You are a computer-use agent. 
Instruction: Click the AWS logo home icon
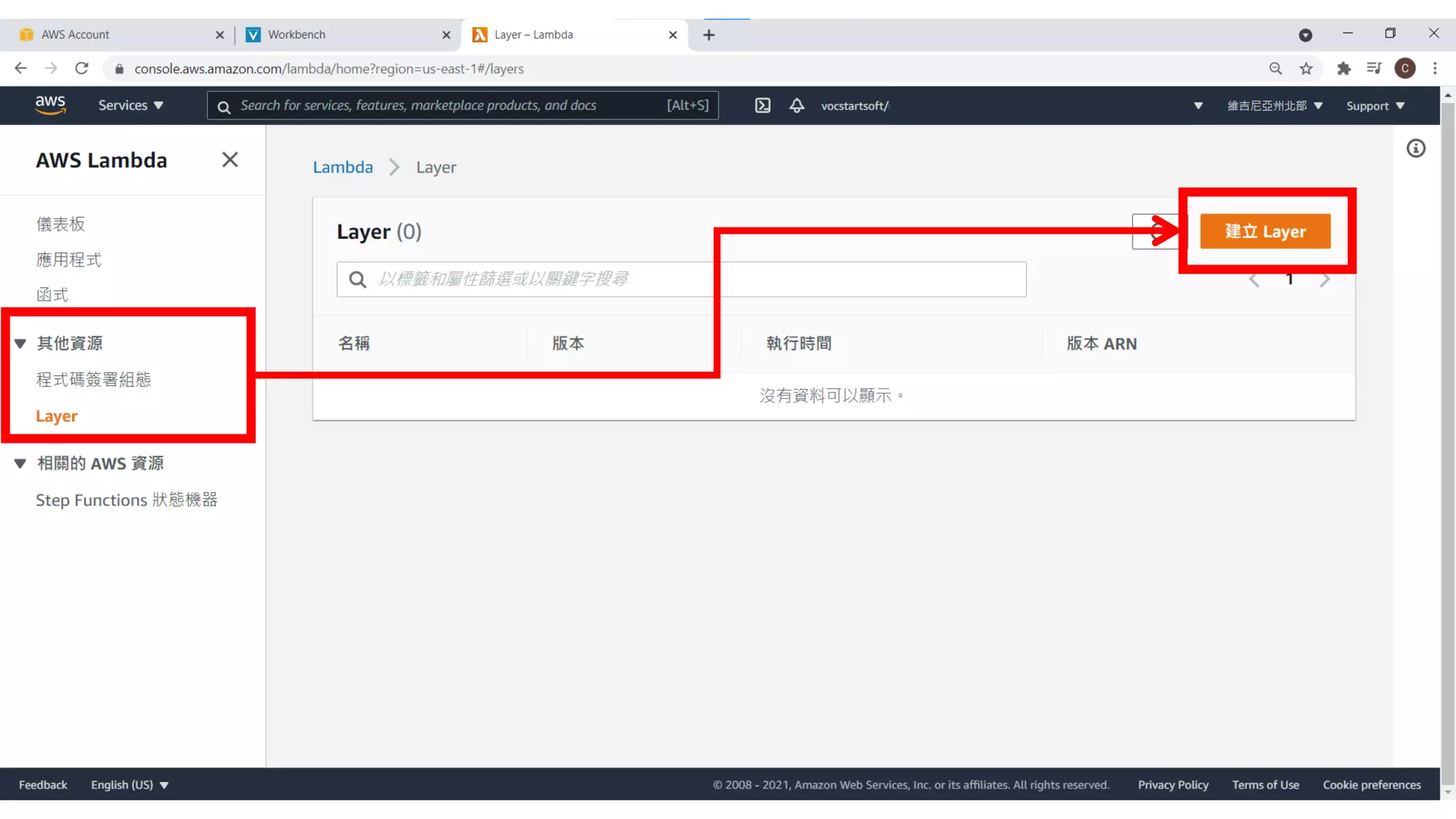[x=50, y=105]
